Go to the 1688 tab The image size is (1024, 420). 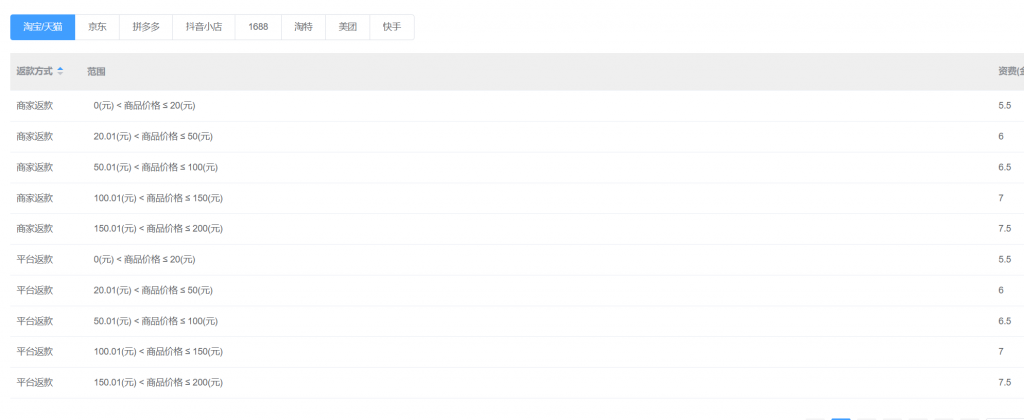[257, 27]
